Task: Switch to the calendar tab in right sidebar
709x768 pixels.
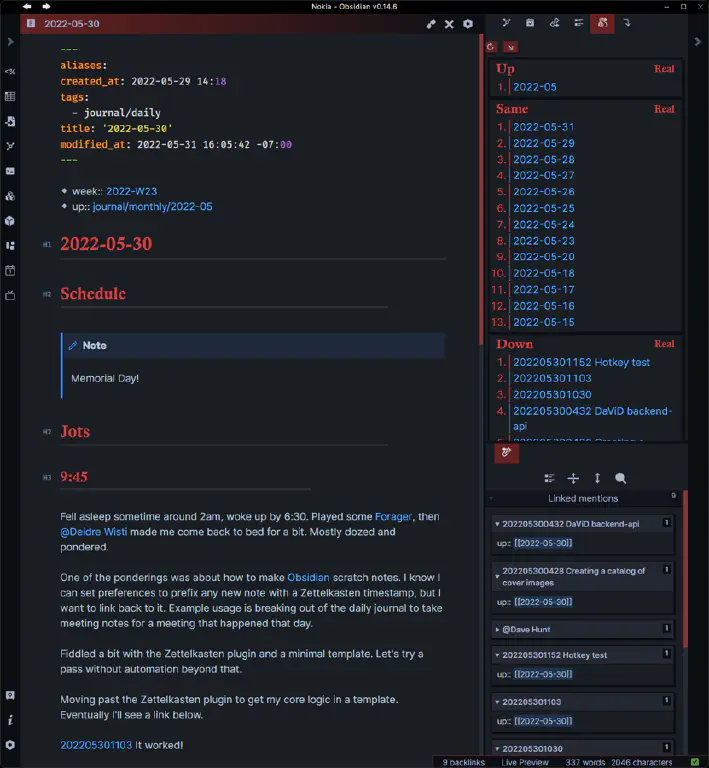Action: 530,23
